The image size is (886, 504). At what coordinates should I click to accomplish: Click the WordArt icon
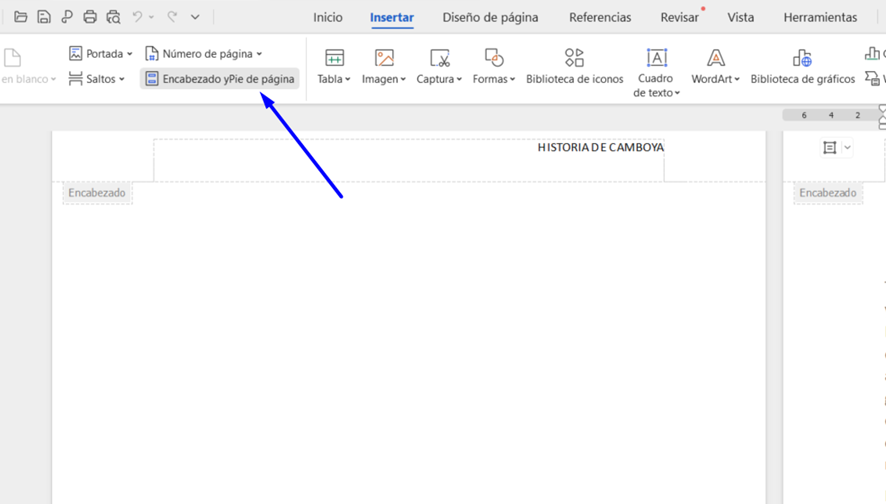716,58
